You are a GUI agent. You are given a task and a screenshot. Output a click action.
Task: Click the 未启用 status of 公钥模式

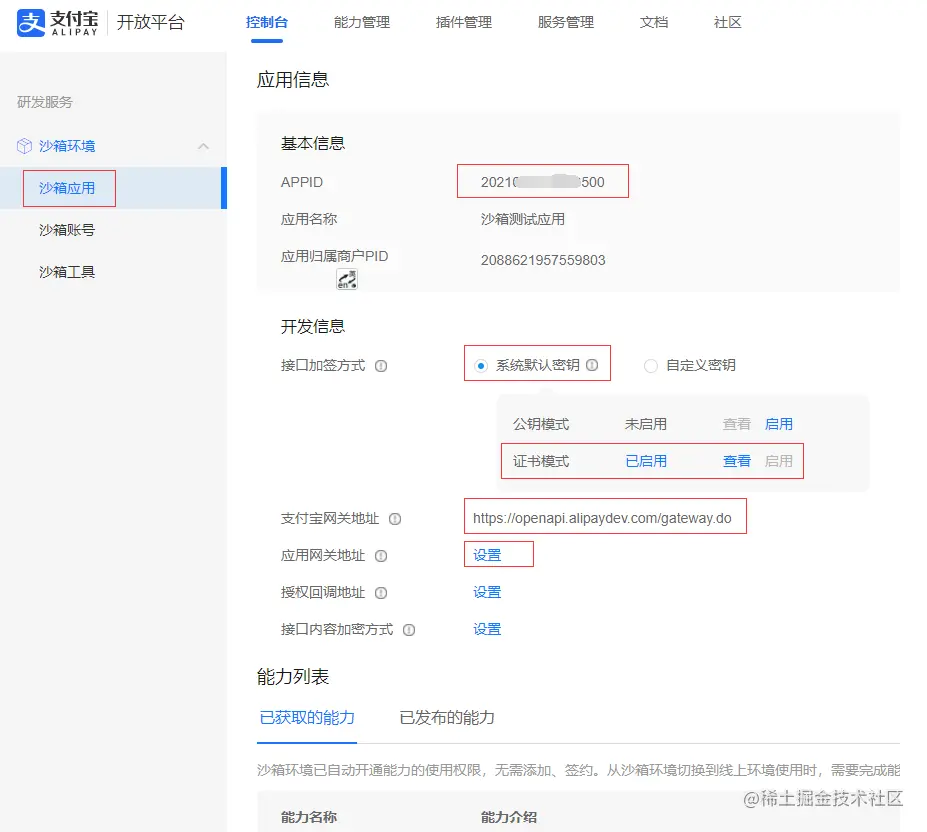click(x=646, y=424)
